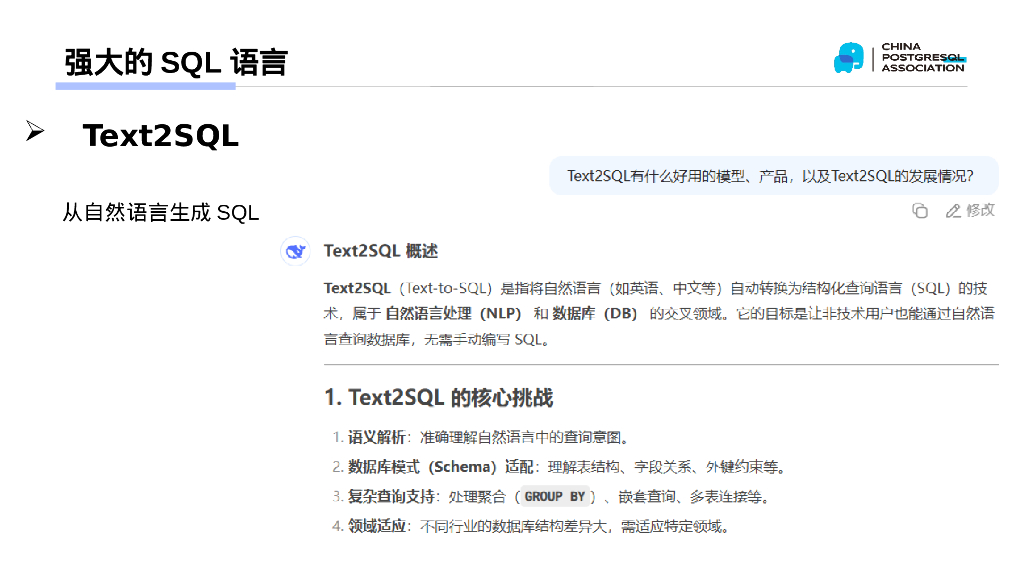Click the heading Text2SQL 的核心挑战
1024x576 pixels.
click(438, 397)
